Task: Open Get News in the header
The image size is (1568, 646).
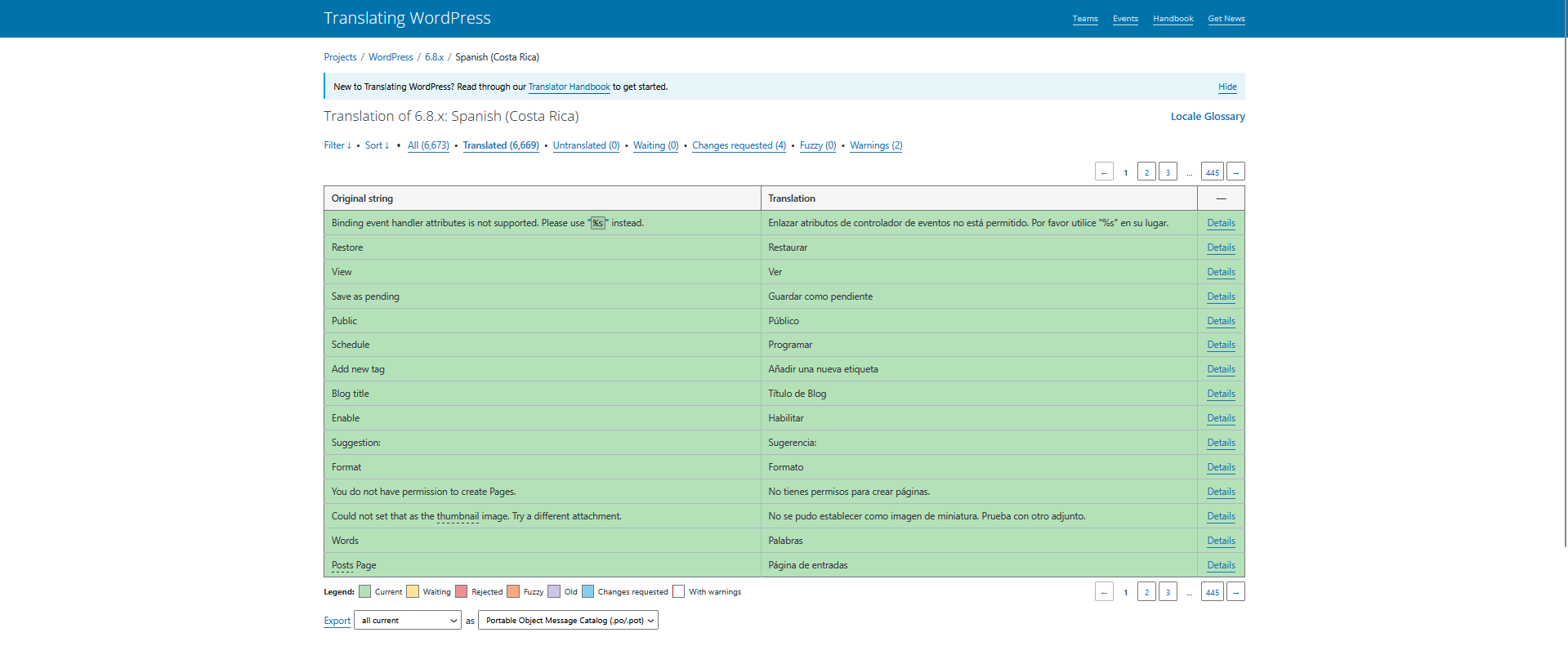Action: pos(1226,19)
